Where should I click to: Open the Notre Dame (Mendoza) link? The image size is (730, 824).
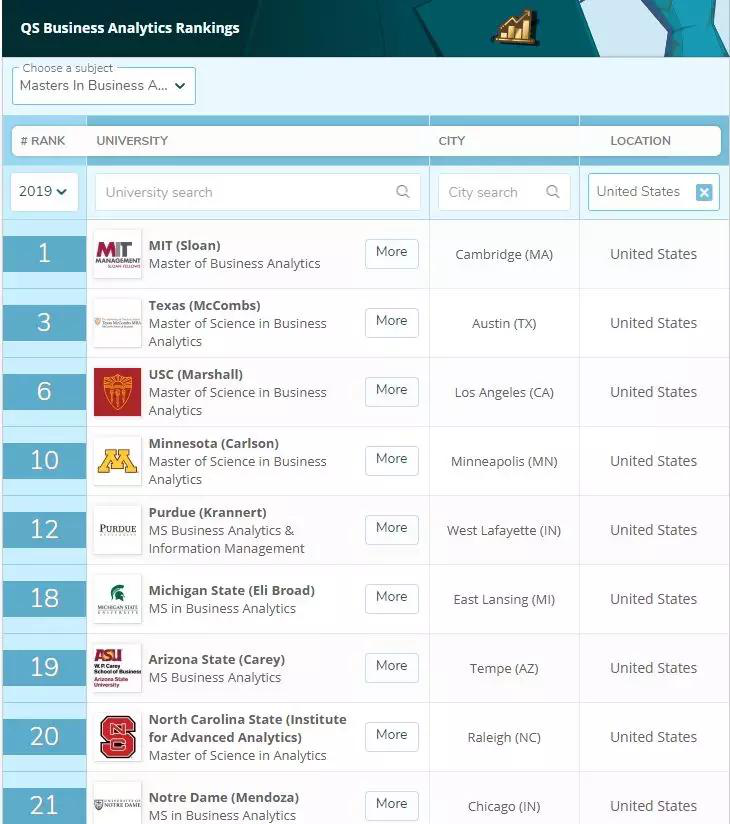(224, 797)
